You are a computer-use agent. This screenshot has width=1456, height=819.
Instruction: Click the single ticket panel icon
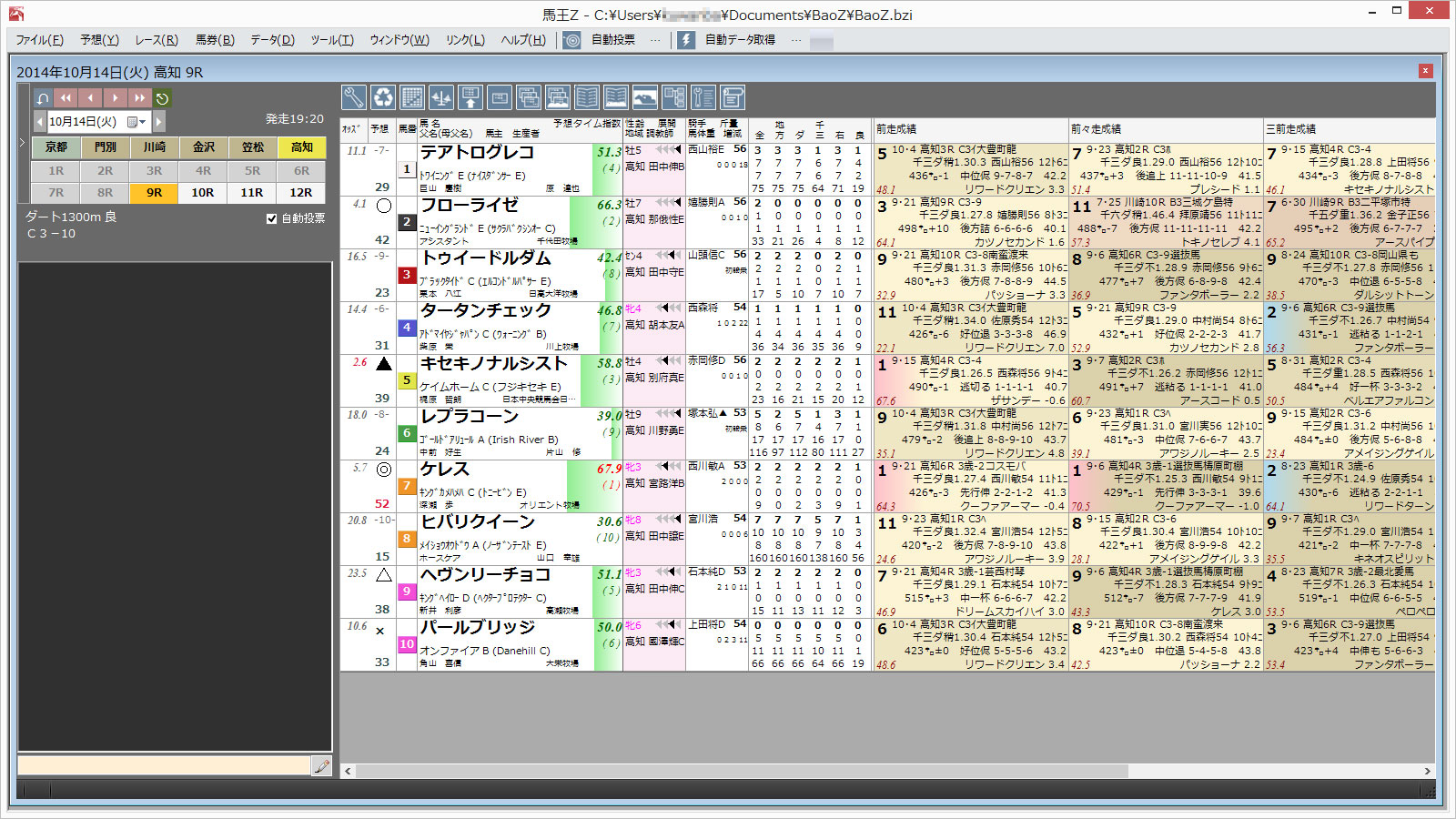pos(500,97)
